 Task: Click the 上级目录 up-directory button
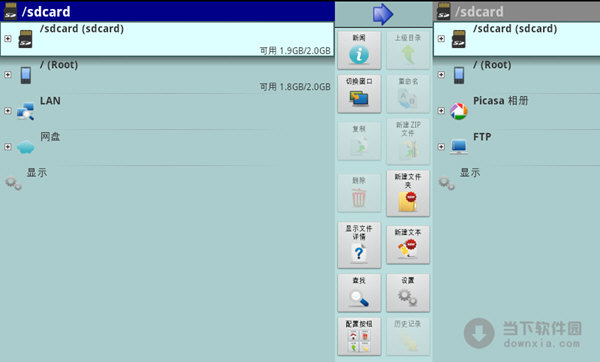click(x=408, y=50)
